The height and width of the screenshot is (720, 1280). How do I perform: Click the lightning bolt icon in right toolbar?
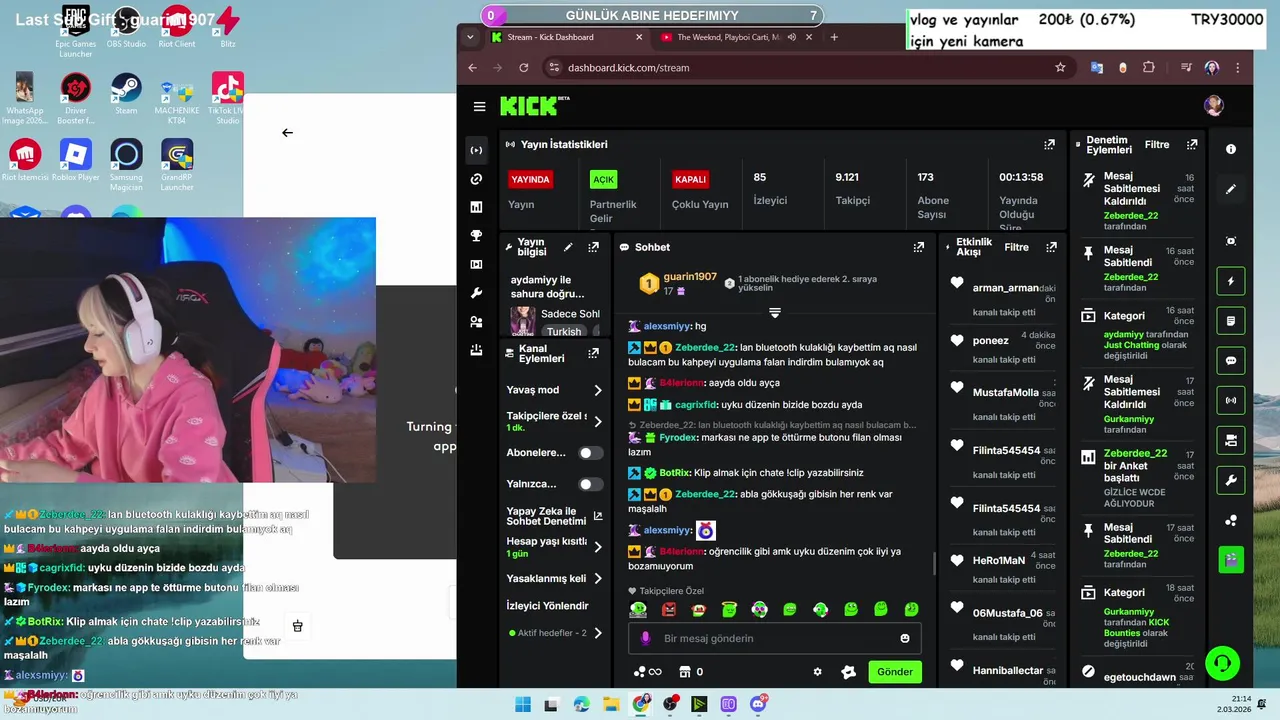click(x=1231, y=281)
